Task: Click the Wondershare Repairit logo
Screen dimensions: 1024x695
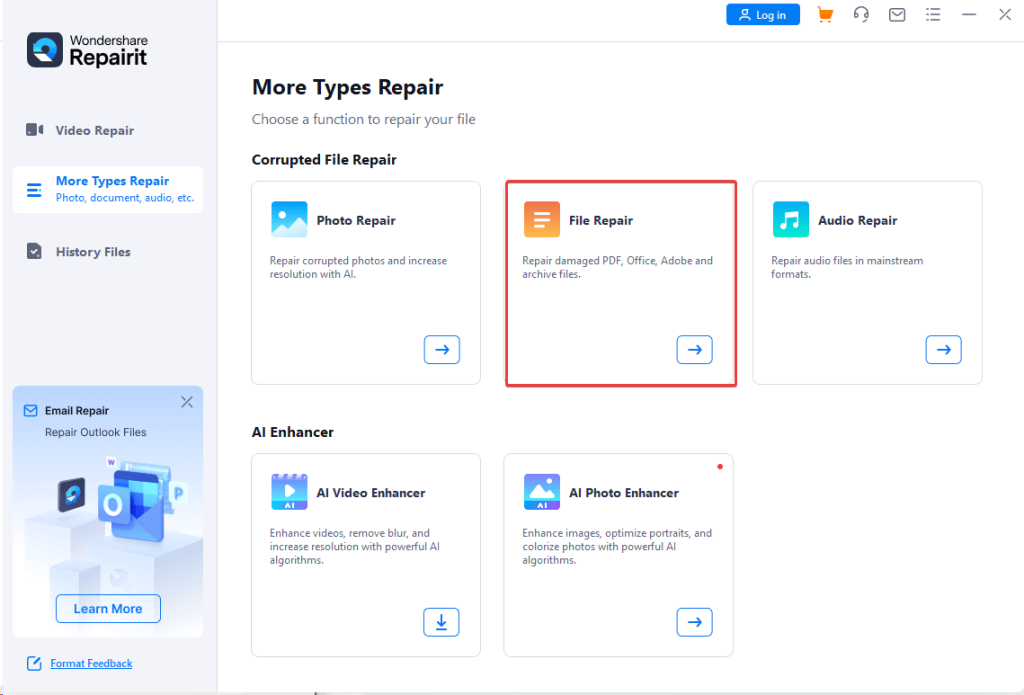Action: [88, 50]
